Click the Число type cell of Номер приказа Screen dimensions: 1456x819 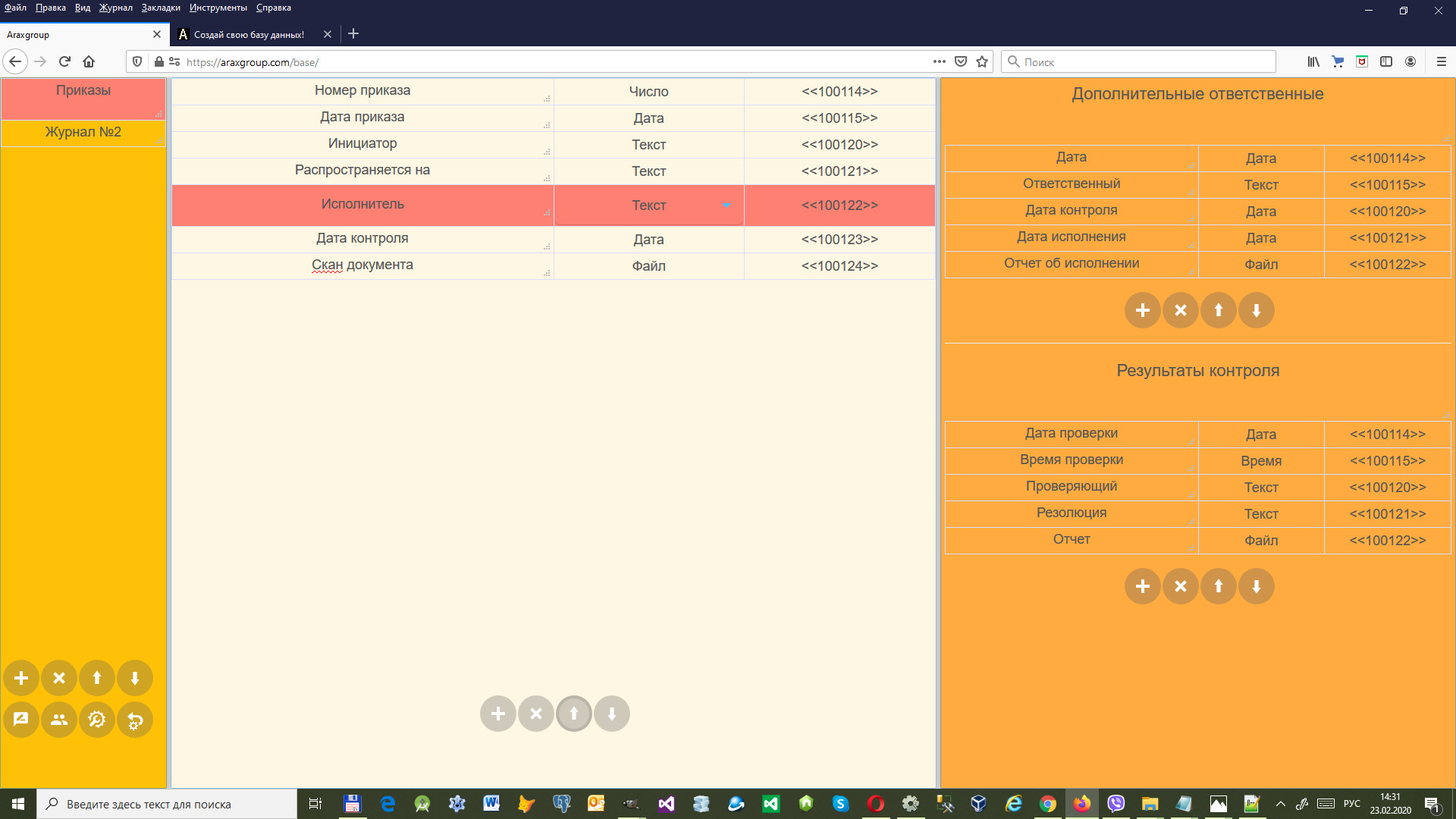click(648, 92)
